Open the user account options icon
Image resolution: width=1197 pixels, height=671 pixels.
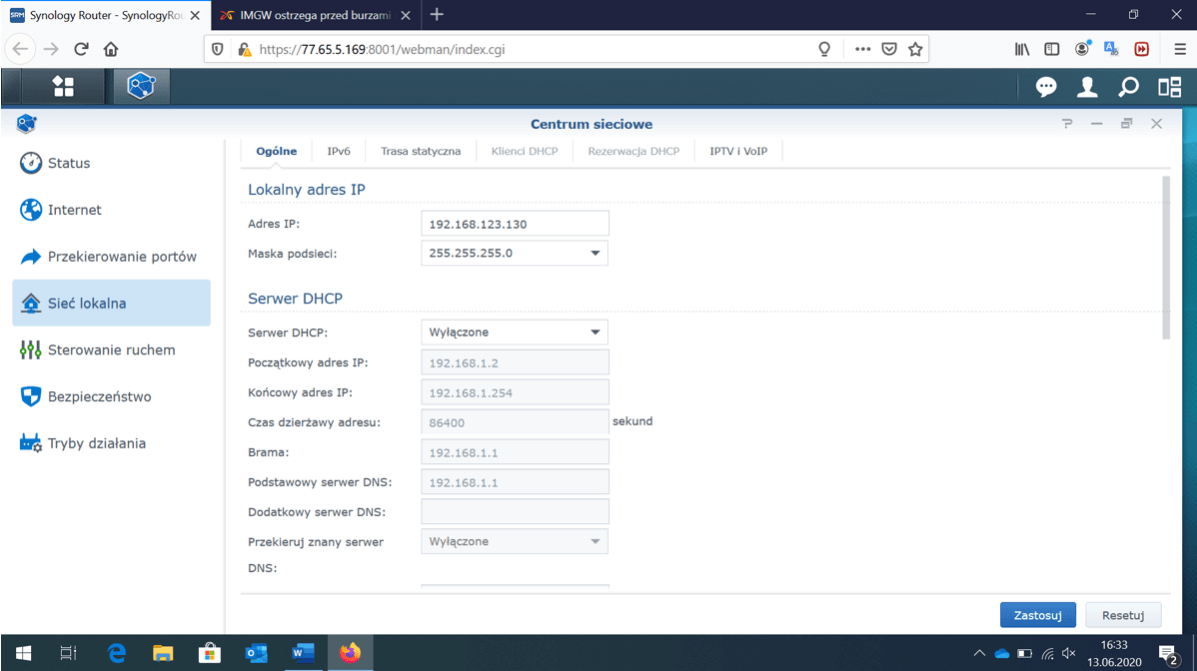pyautogui.click(x=1087, y=88)
